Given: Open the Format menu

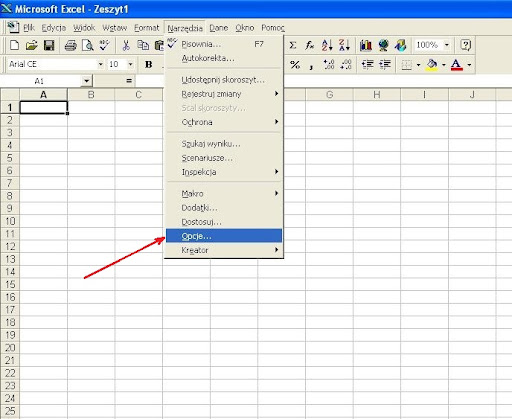Looking at the screenshot, I should (x=147, y=28).
